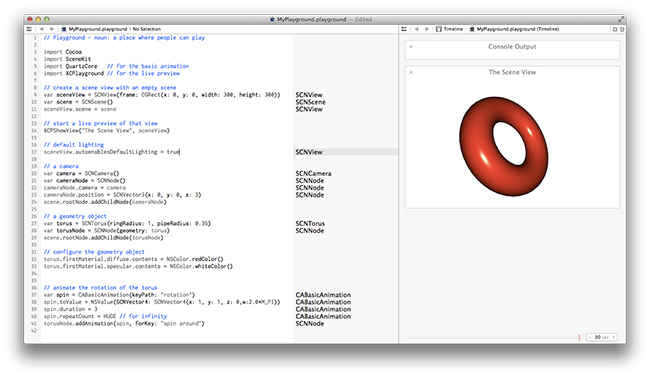650x377 pixels.
Task: Click the NSColor.whiteColor() code line
Action: point(138,266)
